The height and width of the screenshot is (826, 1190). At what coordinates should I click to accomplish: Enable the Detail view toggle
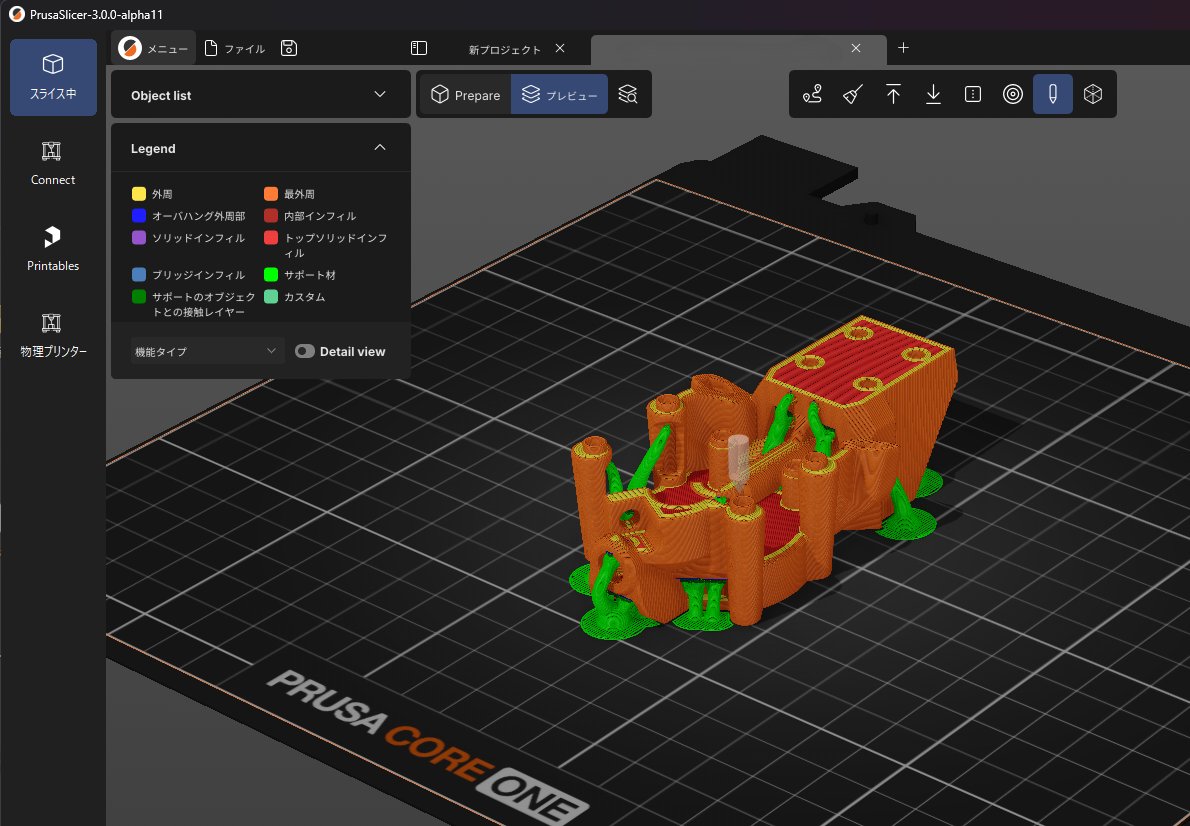pyautogui.click(x=305, y=351)
